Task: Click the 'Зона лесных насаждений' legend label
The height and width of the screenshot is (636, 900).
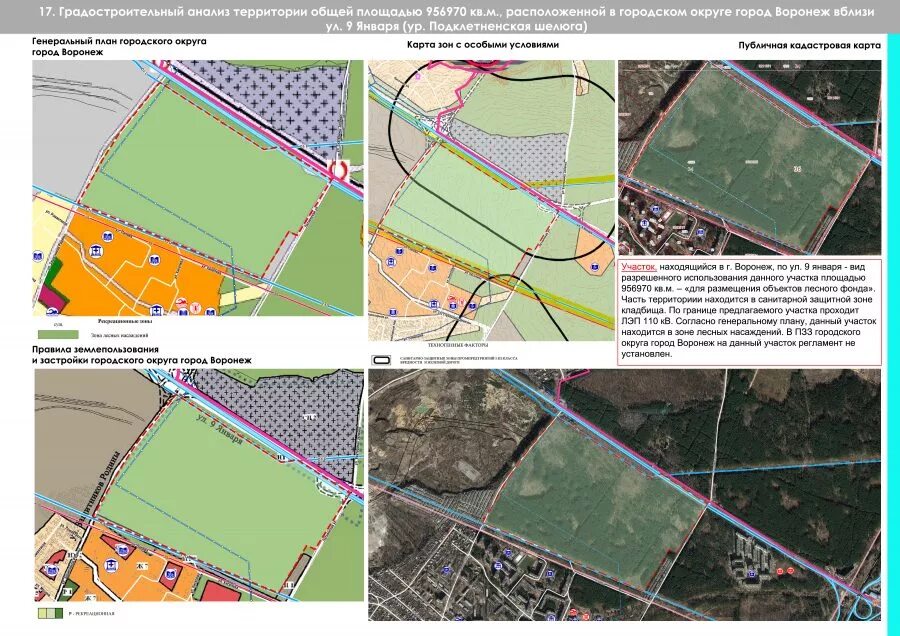Action: [x=119, y=335]
